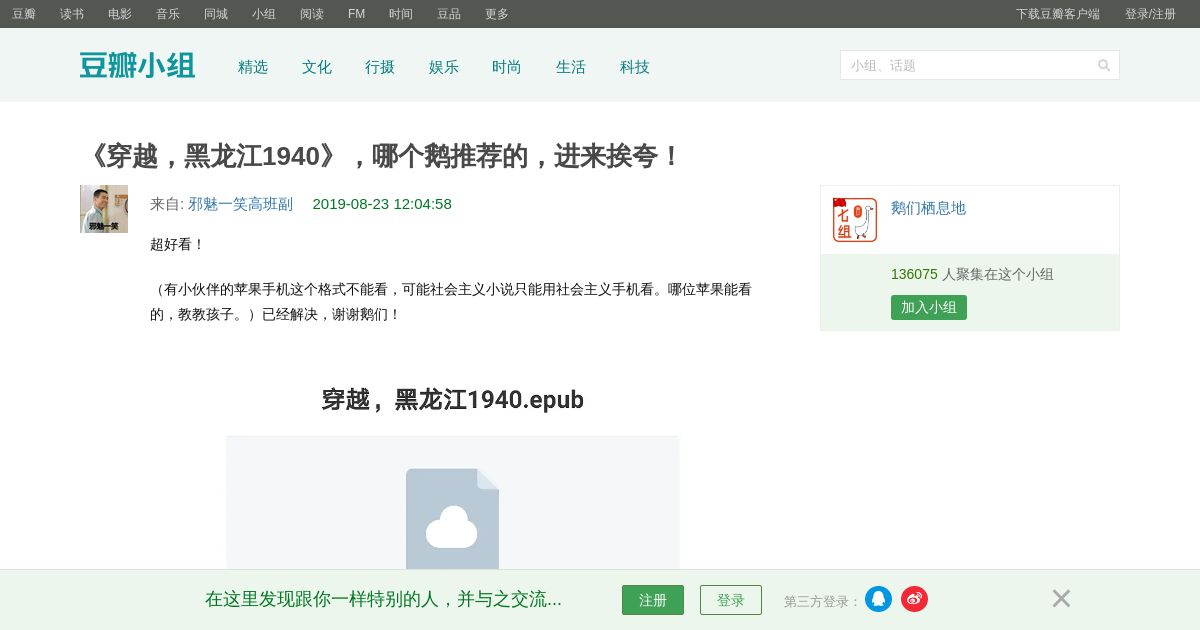Expand the 更多 menu
Image resolution: width=1200 pixels, height=630 pixels.
pos(497,14)
